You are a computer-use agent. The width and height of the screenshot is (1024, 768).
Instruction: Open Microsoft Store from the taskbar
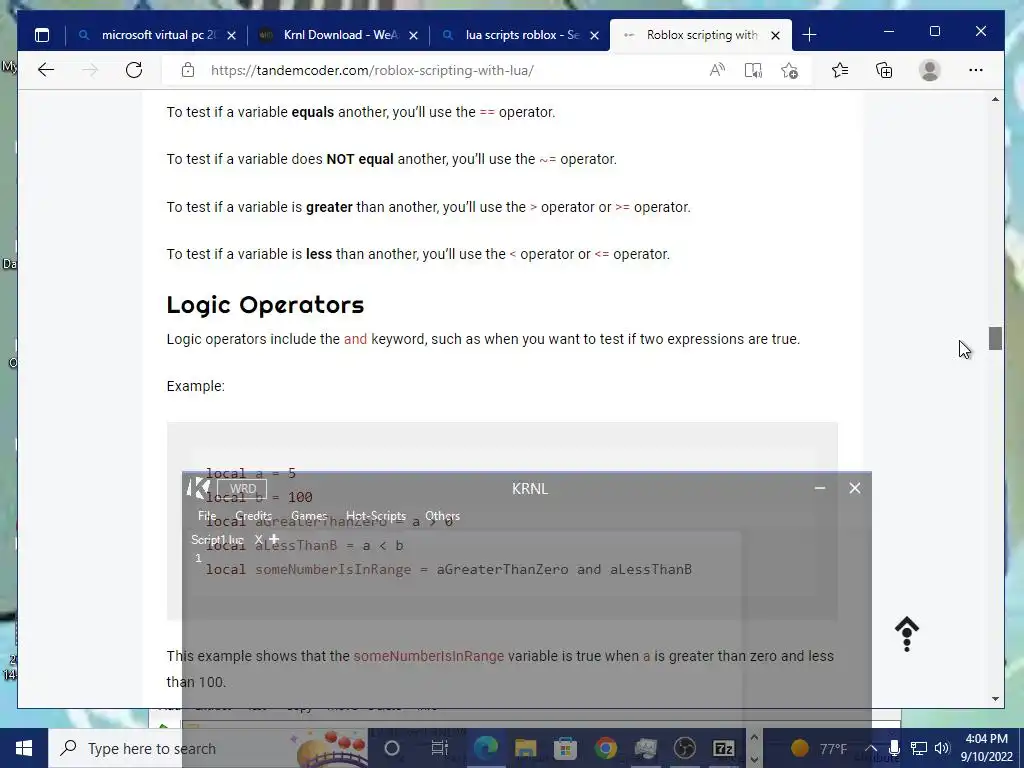click(566, 748)
